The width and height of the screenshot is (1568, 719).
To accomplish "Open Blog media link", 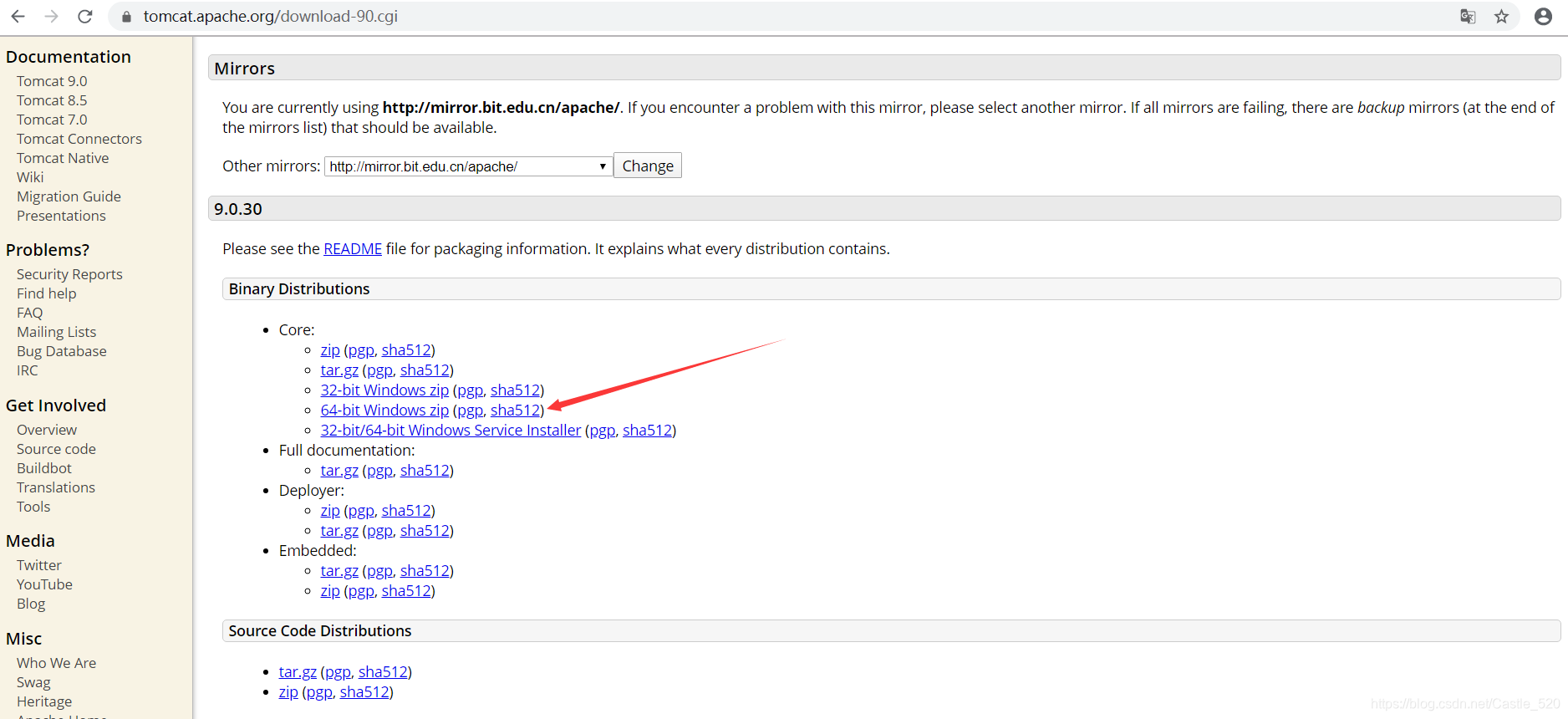I will pos(31,604).
